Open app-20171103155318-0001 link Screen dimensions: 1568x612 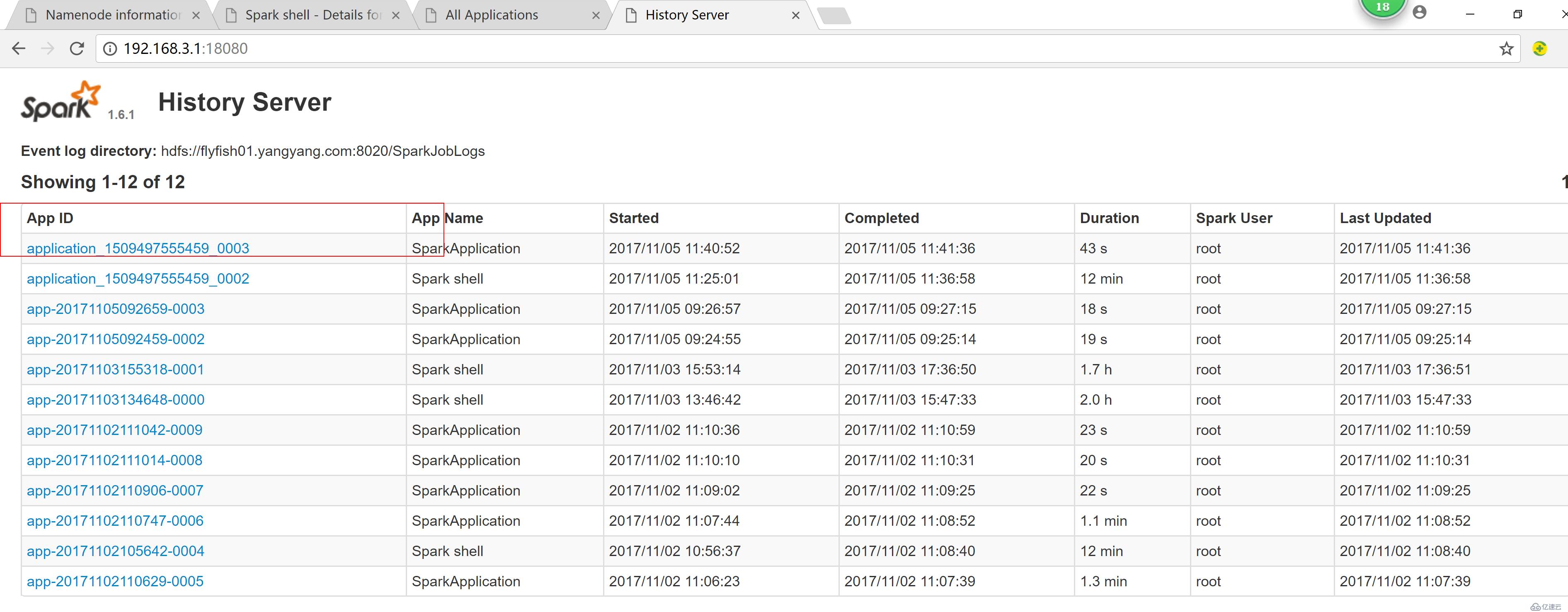(116, 369)
